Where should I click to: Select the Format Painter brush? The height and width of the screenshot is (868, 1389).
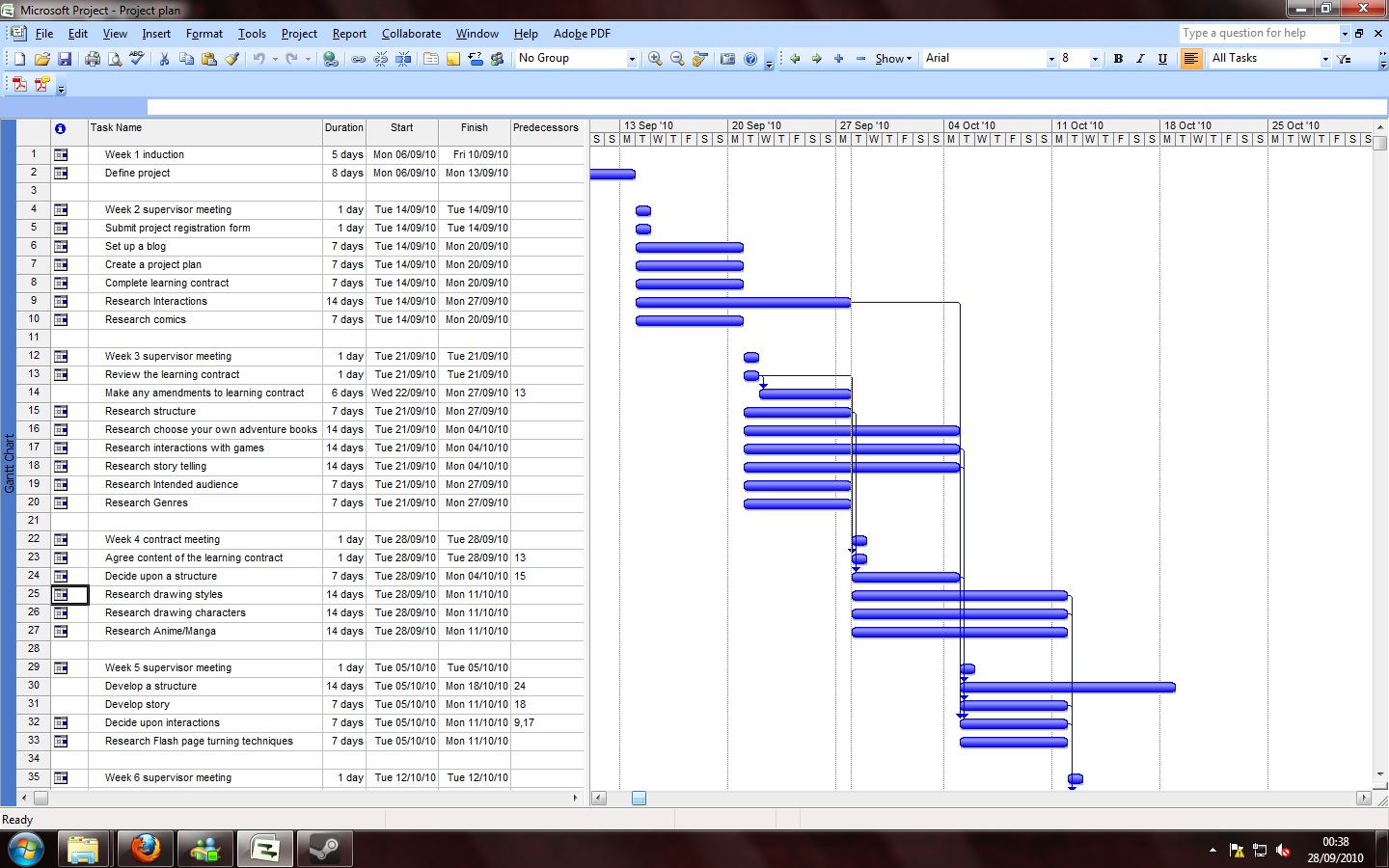pos(231,59)
